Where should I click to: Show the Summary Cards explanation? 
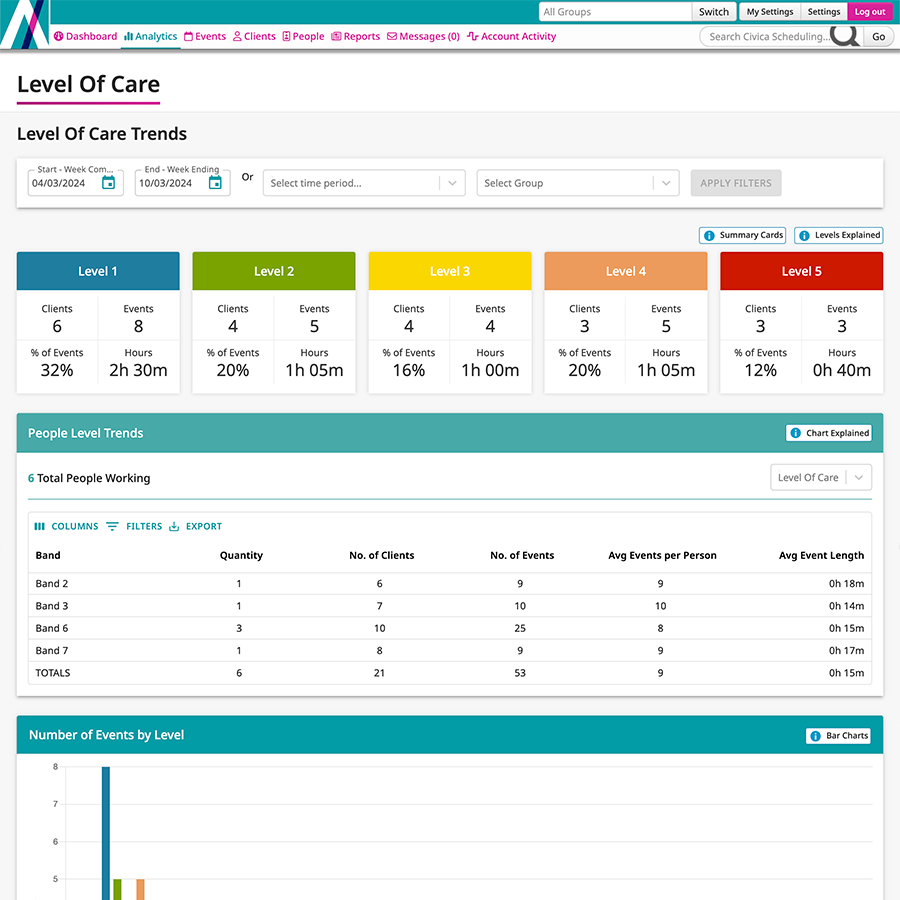[x=742, y=235]
